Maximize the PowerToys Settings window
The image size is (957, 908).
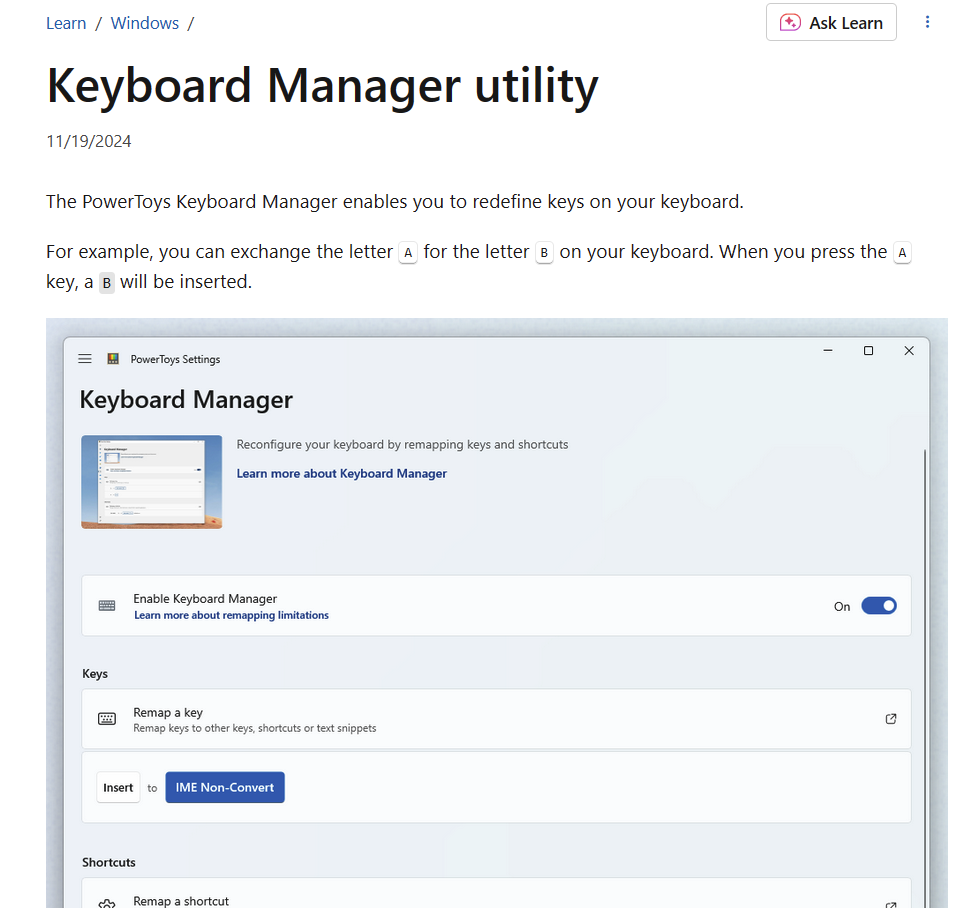coord(869,350)
